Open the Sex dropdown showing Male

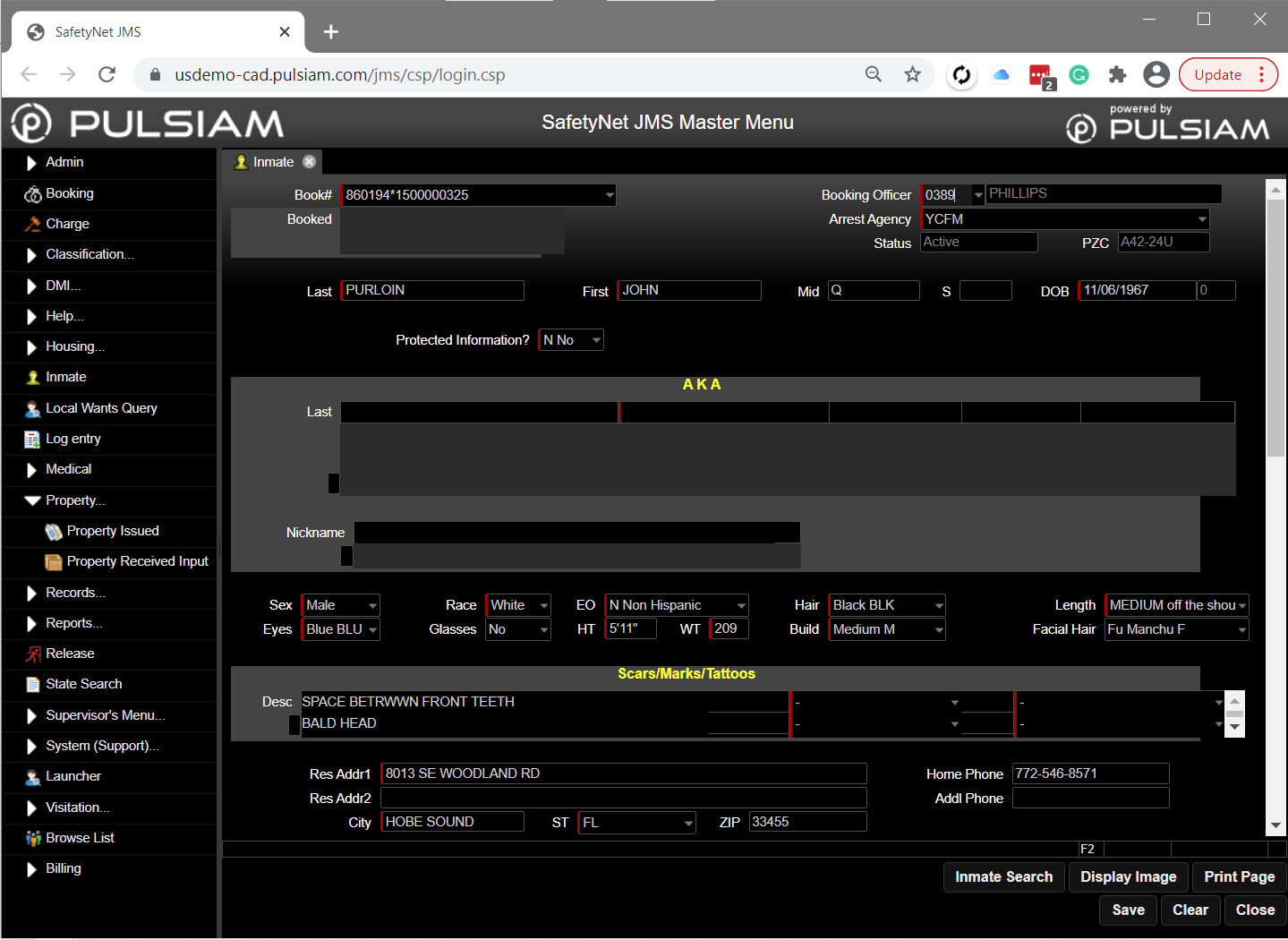click(372, 606)
